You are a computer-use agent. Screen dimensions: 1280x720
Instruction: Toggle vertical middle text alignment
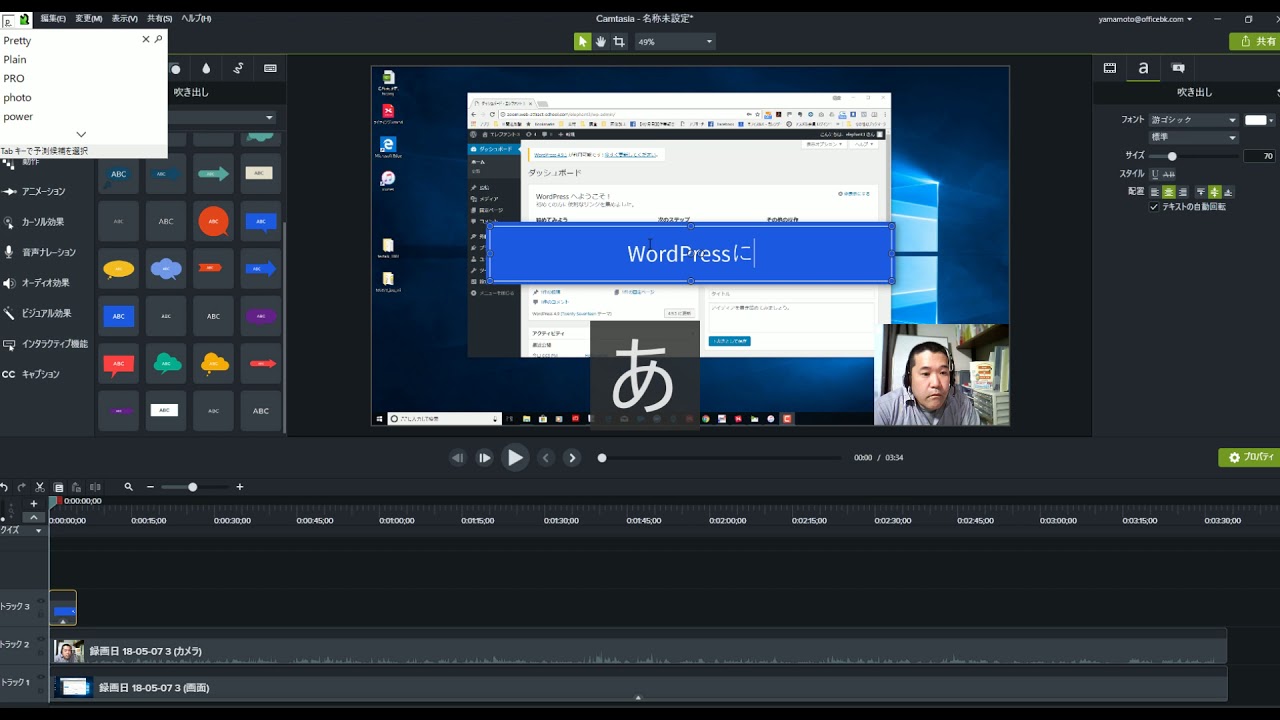coord(1215,192)
